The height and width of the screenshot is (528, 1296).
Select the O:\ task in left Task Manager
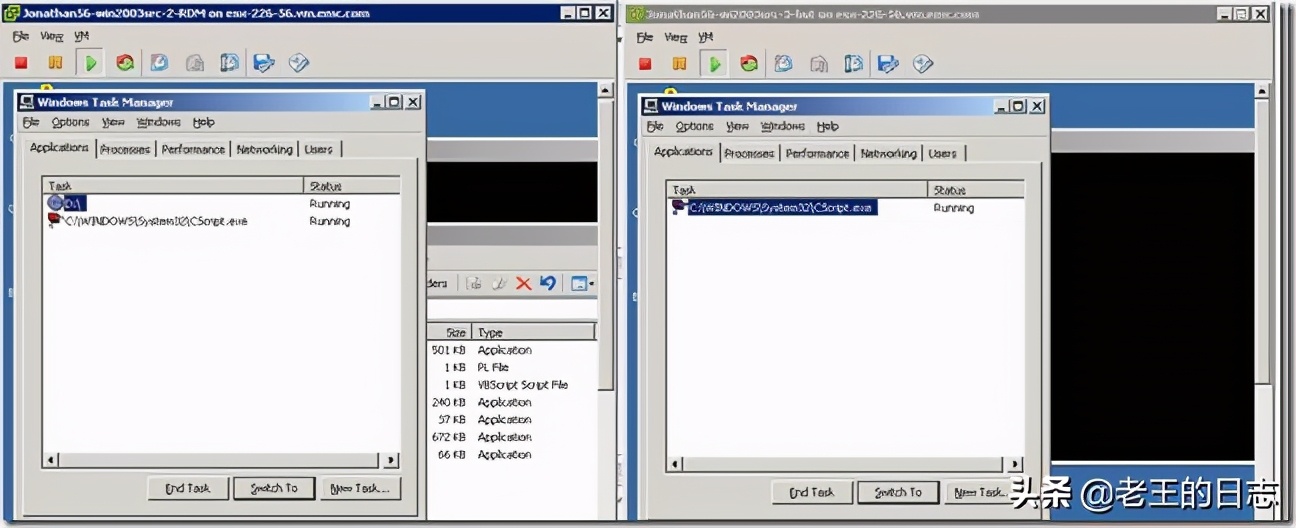68,203
